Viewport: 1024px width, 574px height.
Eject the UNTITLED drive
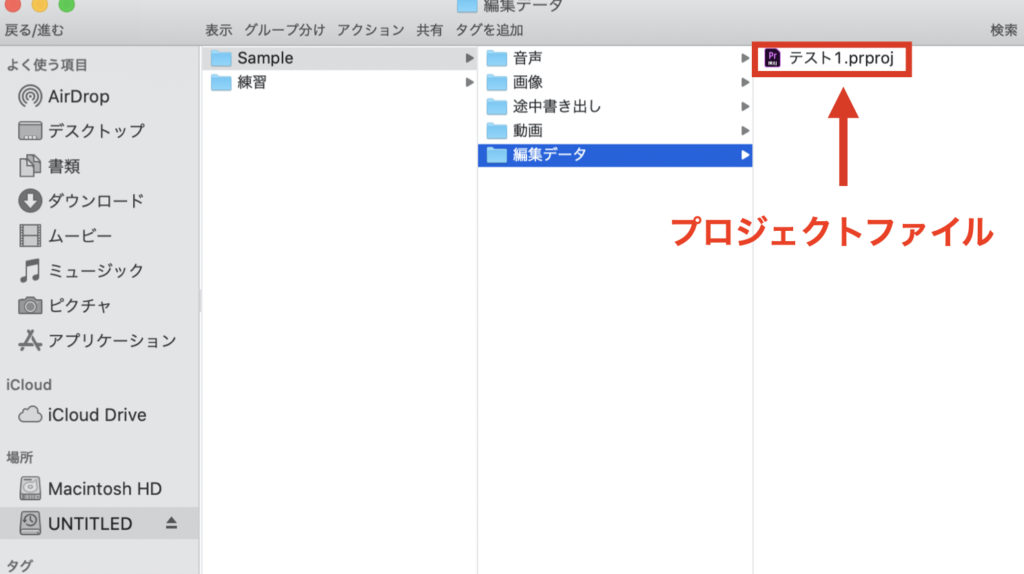coord(171,523)
